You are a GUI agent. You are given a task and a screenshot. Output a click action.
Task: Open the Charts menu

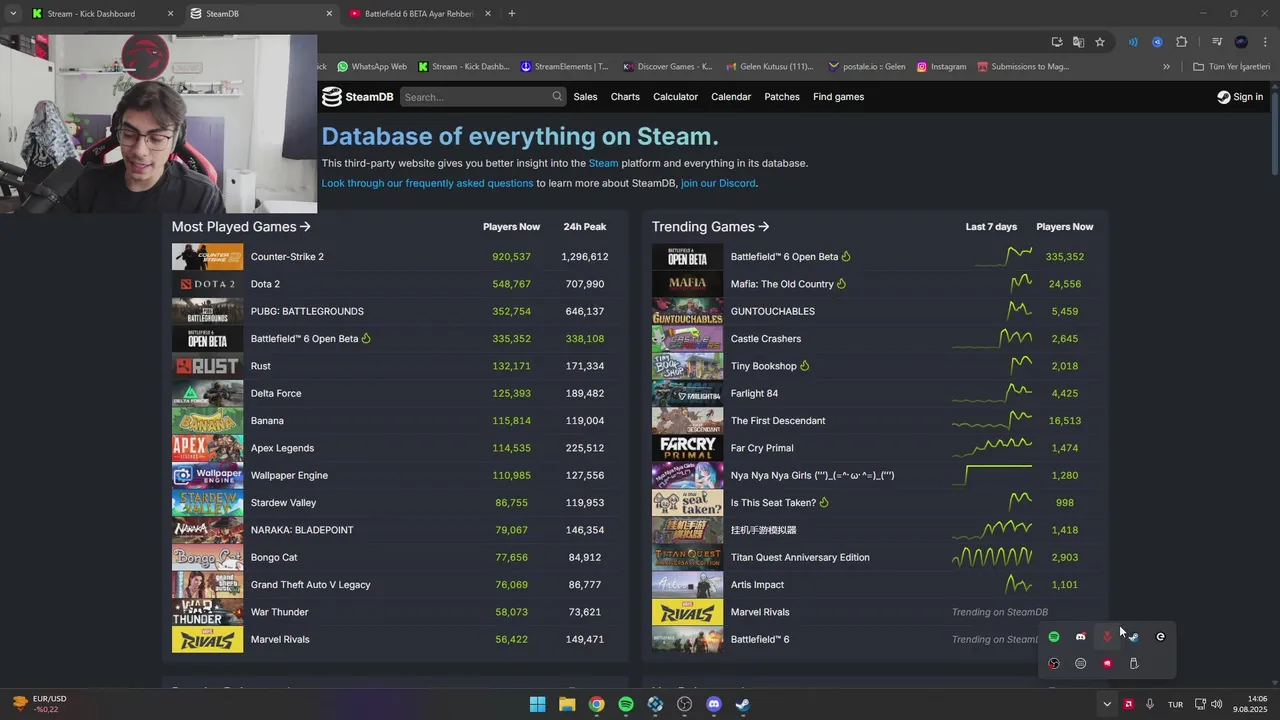[x=625, y=97]
